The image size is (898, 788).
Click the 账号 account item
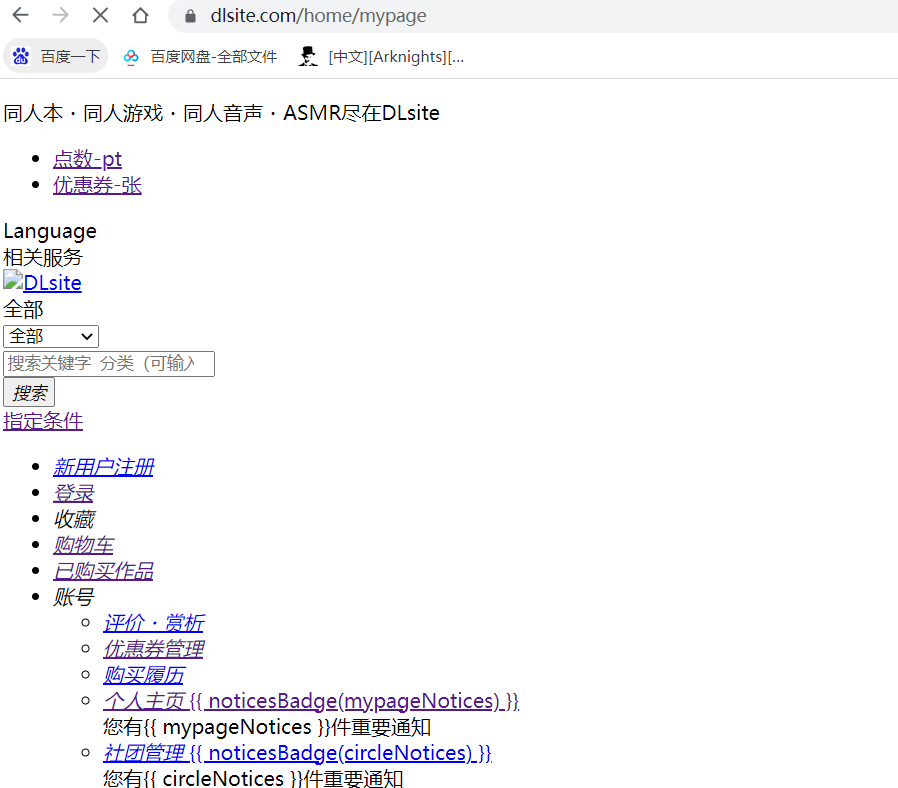pyautogui.click(x=73, y=597)
